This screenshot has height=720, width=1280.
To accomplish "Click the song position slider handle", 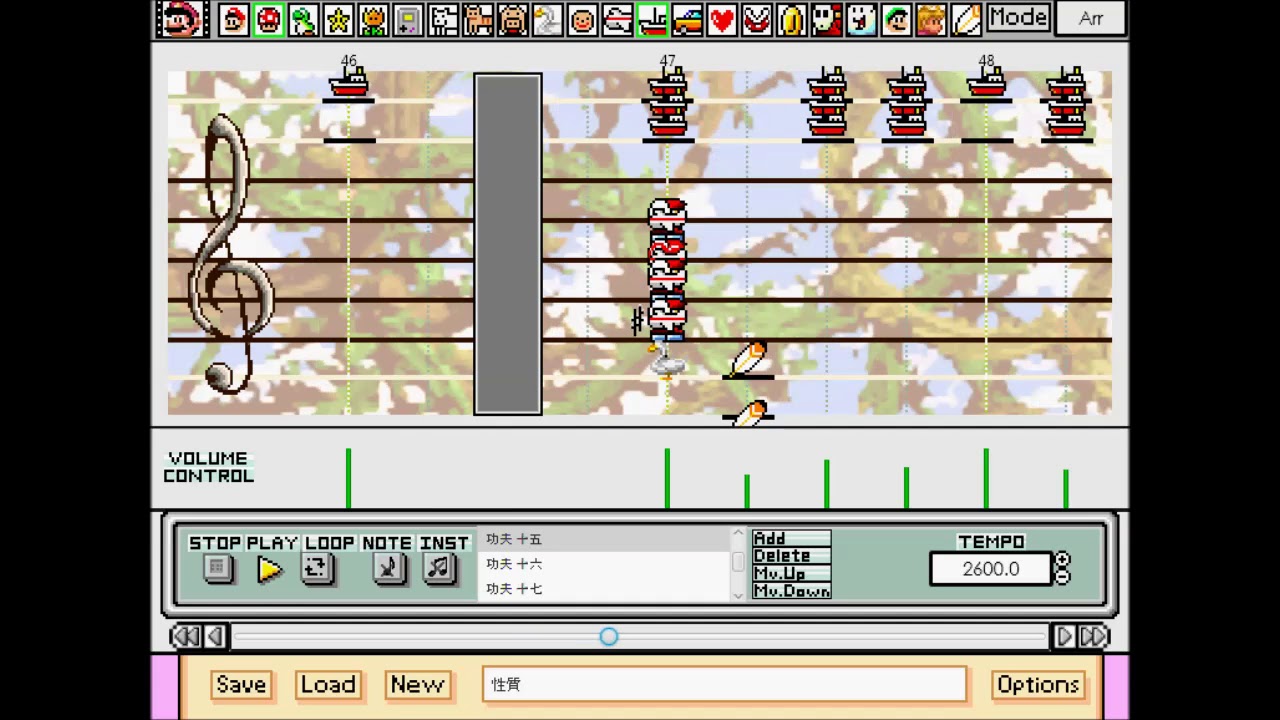I will (x=609, y=636).
